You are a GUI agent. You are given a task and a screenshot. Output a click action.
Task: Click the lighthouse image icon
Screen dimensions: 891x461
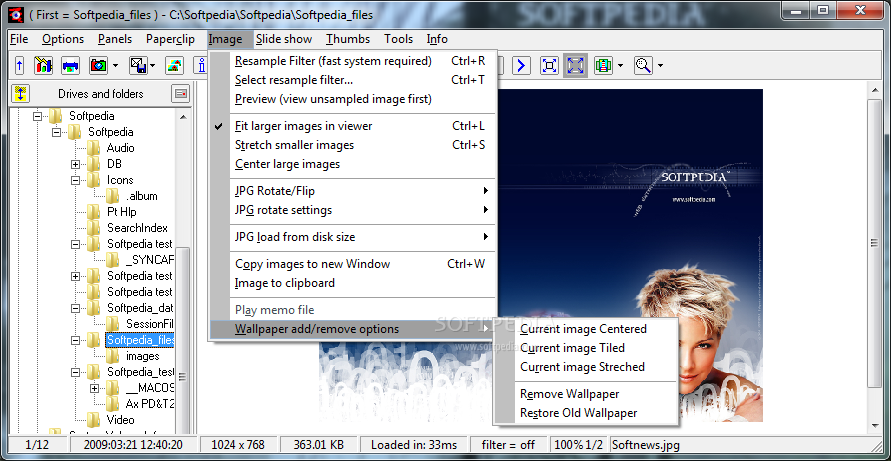click(603, 65)
